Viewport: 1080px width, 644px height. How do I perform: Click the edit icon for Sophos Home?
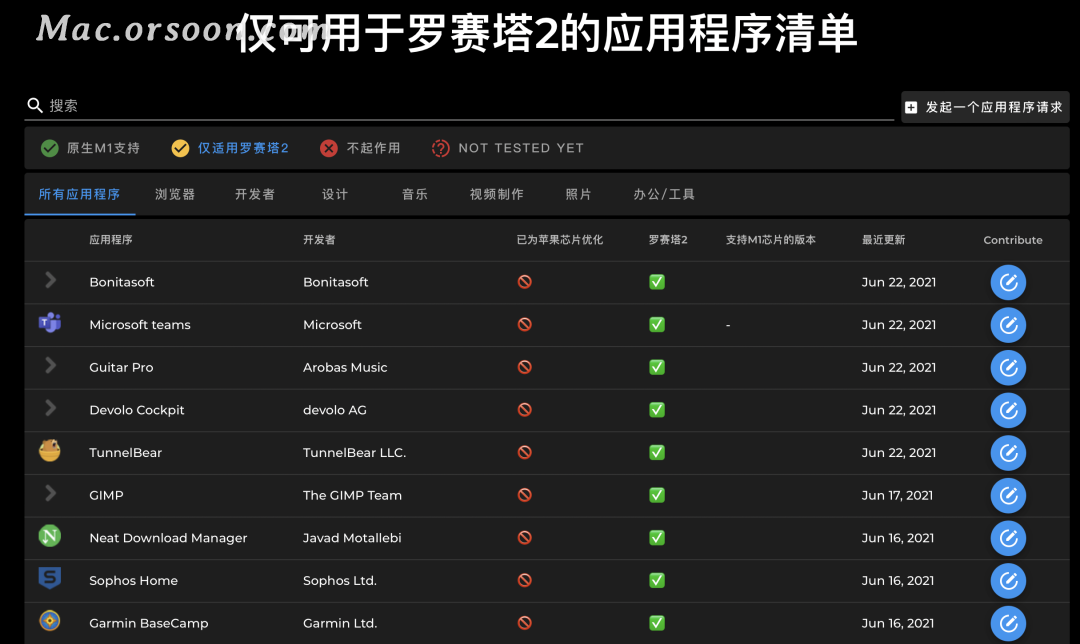(1008, 581)
